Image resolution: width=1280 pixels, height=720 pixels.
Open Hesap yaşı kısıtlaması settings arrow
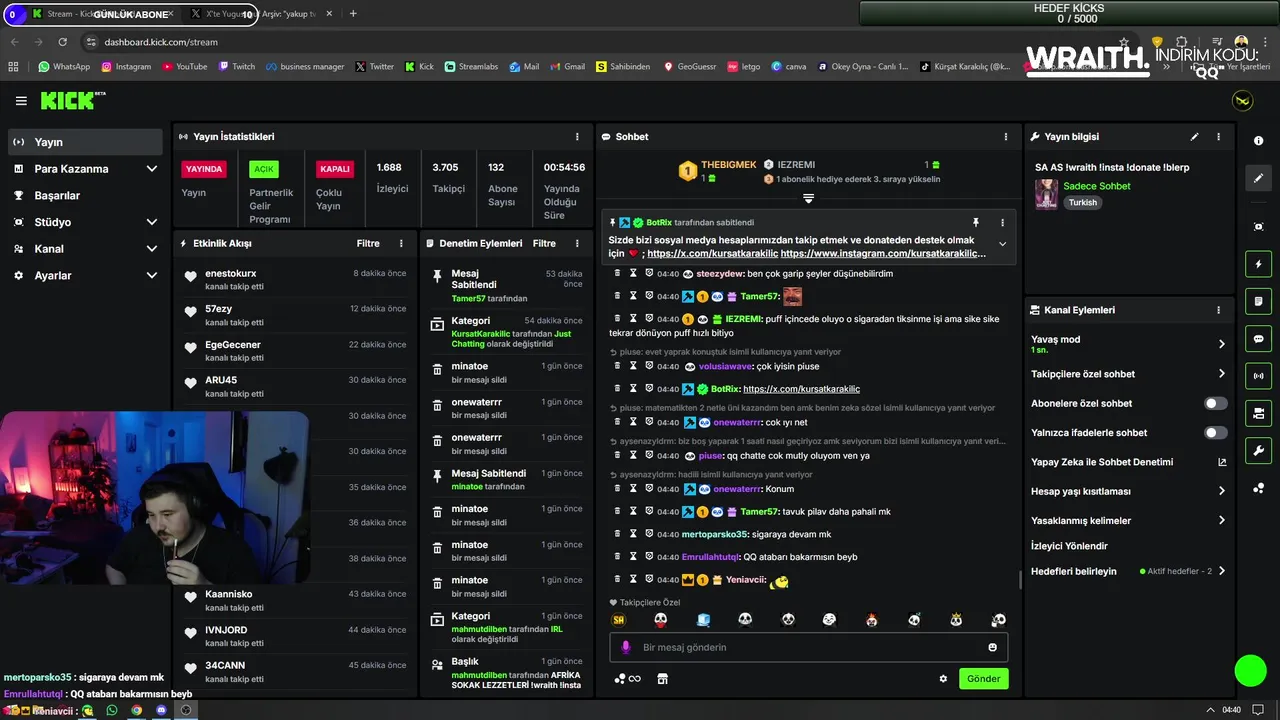click(1221, 491)
